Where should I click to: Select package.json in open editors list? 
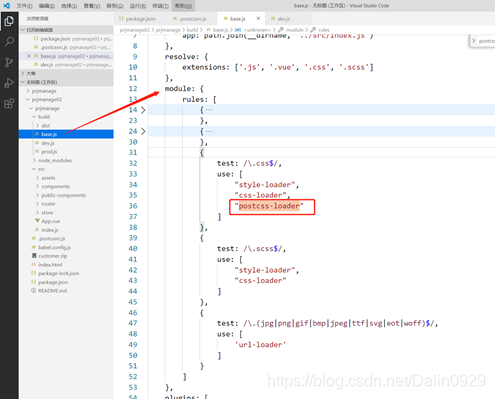(66, 39)
